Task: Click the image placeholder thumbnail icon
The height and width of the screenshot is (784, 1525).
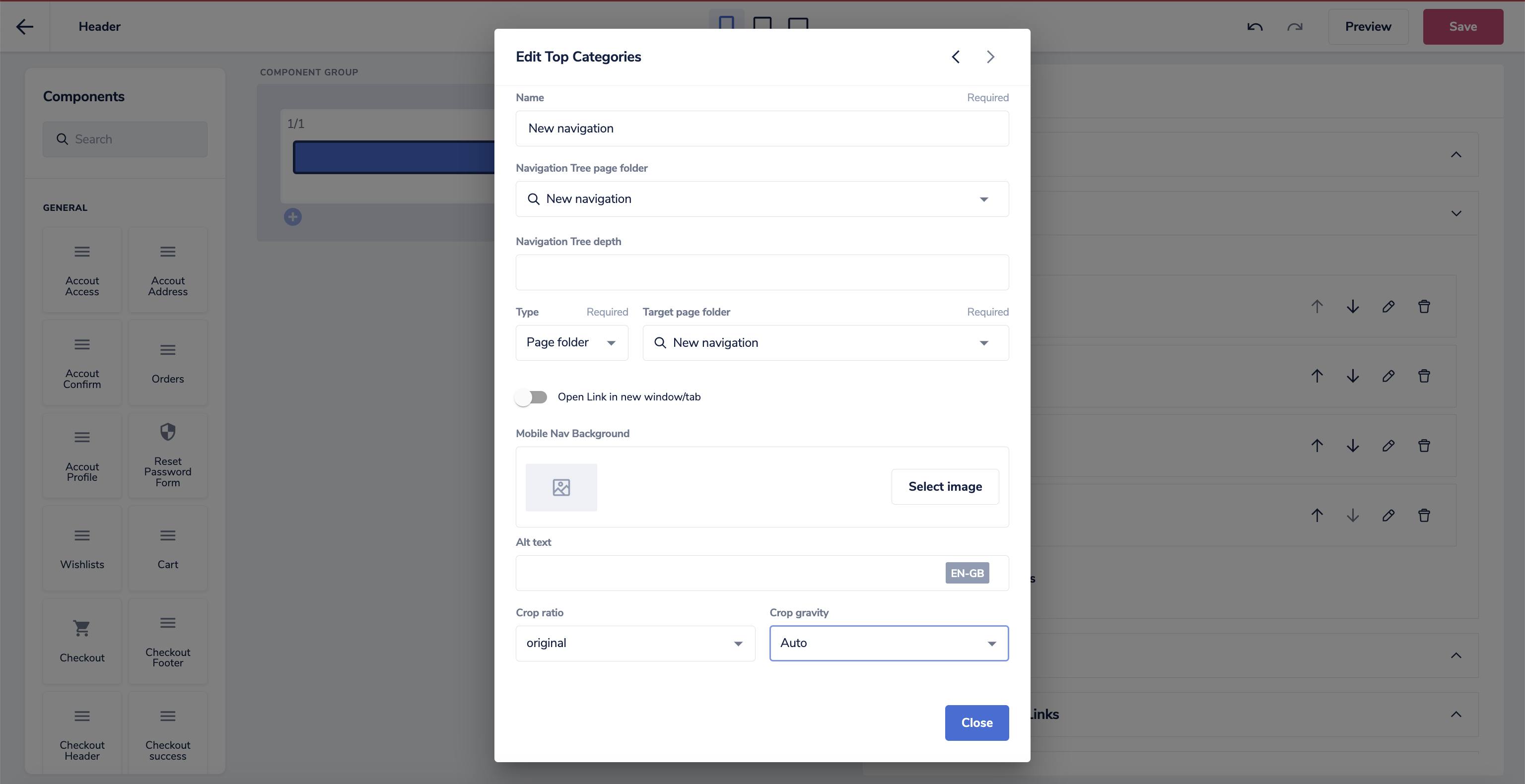Action: point(560,487)
